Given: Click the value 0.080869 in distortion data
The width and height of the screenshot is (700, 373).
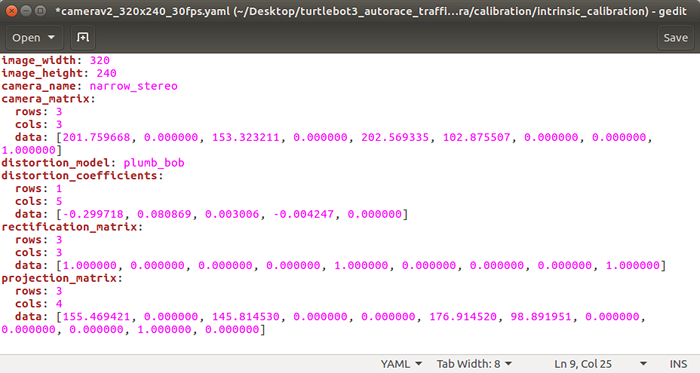Looking at the screenshot, I should (x=164, y=214).
